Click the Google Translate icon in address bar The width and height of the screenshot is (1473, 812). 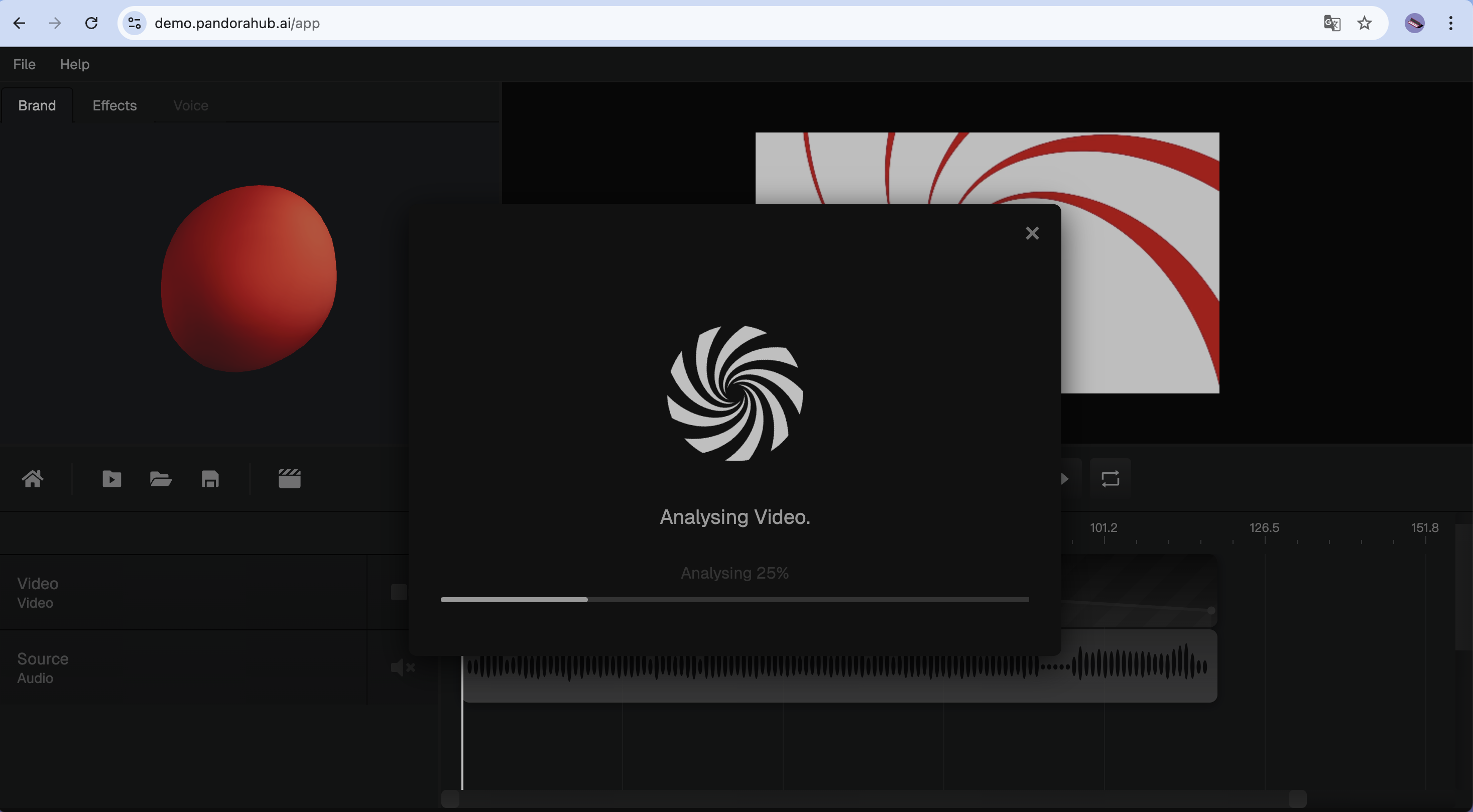tap(1333, 23)
